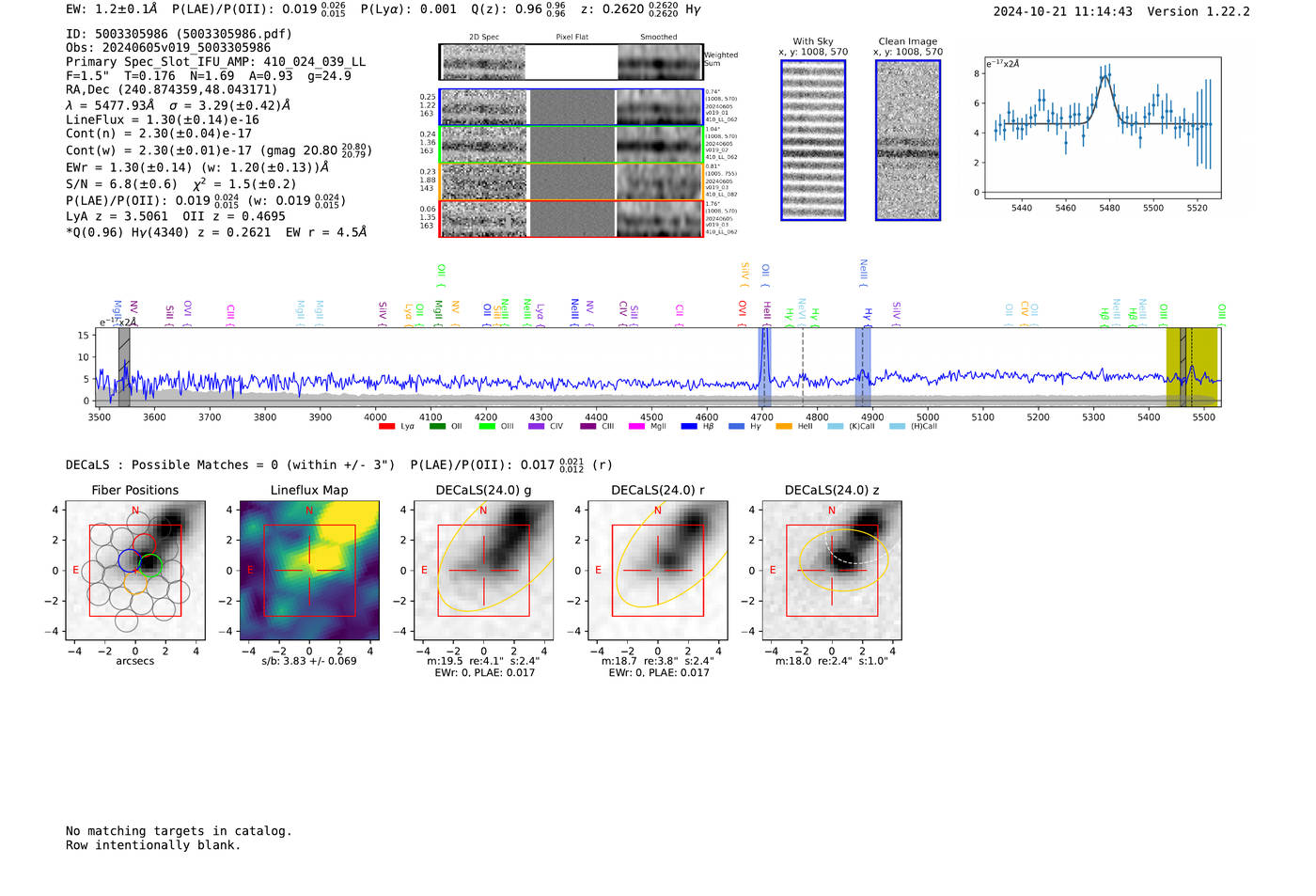1316x896 pixels.
Task: Click the orange HeII legend swatch
Action: tap(784, 427)
